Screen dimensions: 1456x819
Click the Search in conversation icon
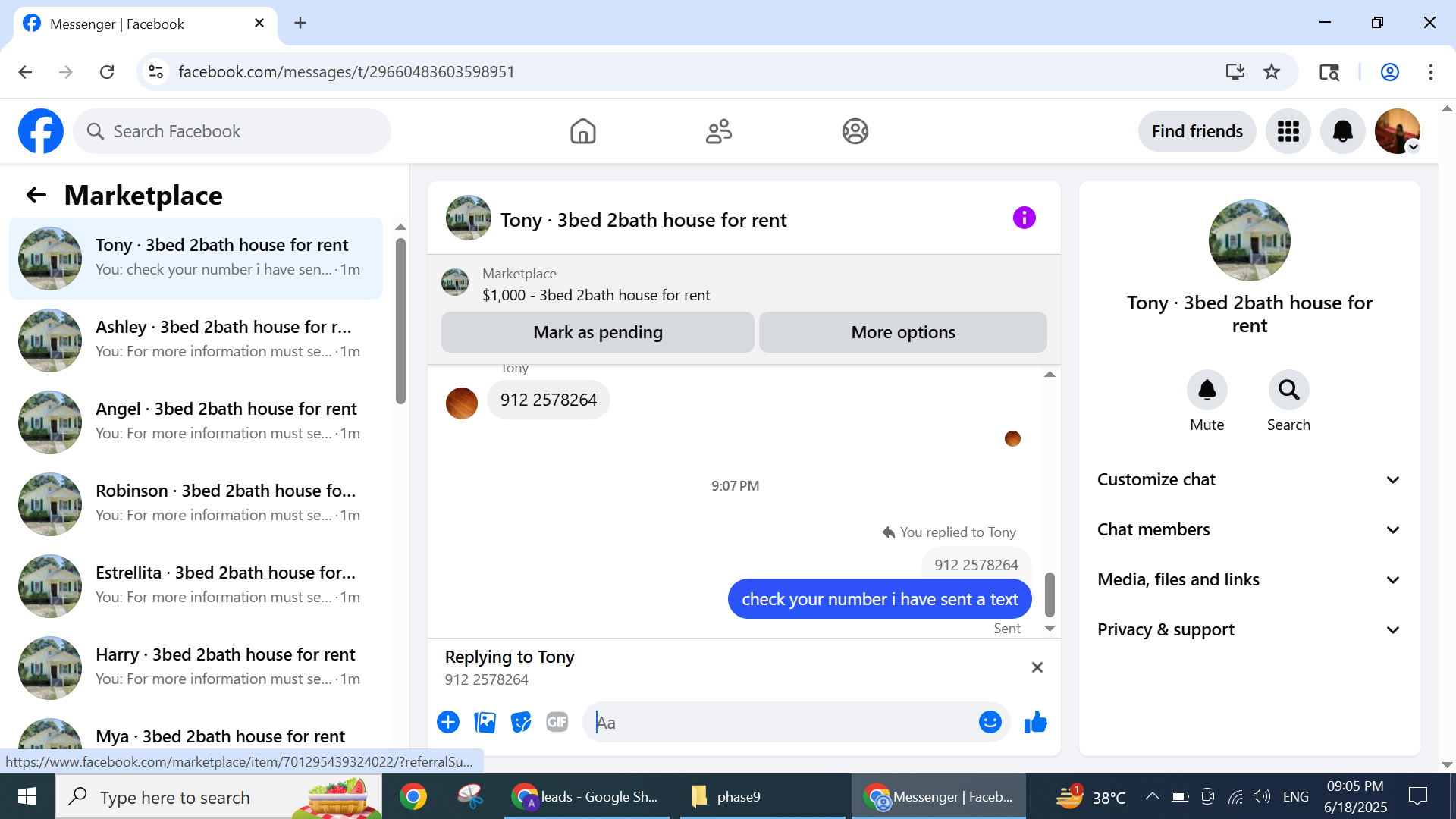click(x=1288, y=390)
